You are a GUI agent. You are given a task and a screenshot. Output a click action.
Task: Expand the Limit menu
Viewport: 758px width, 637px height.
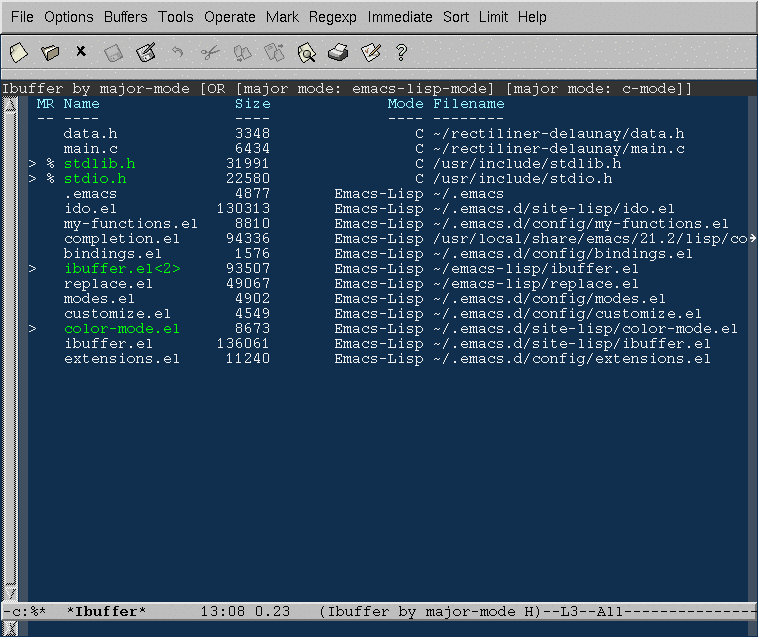click(x=493, y=17)
